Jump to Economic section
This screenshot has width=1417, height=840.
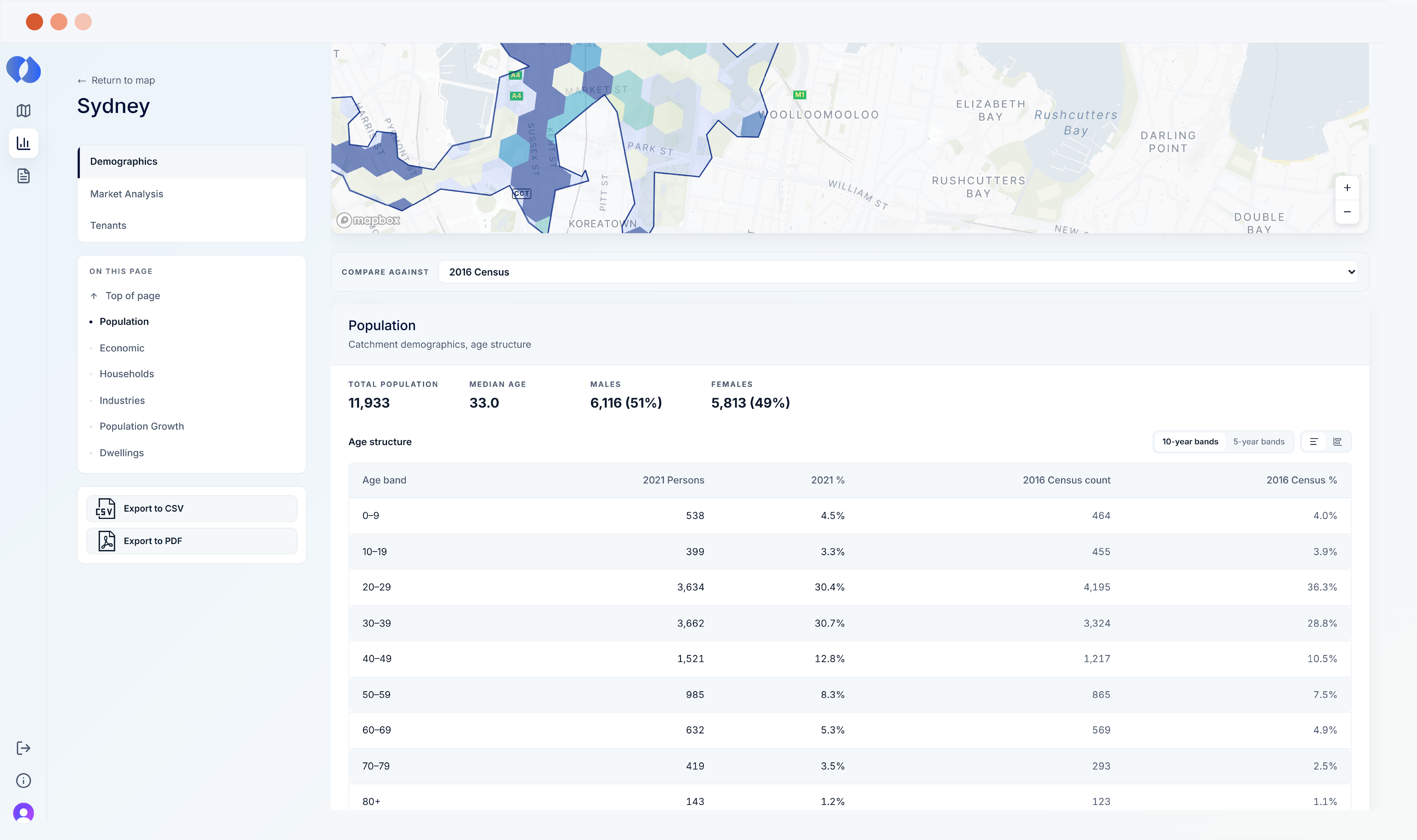[122, 348]
